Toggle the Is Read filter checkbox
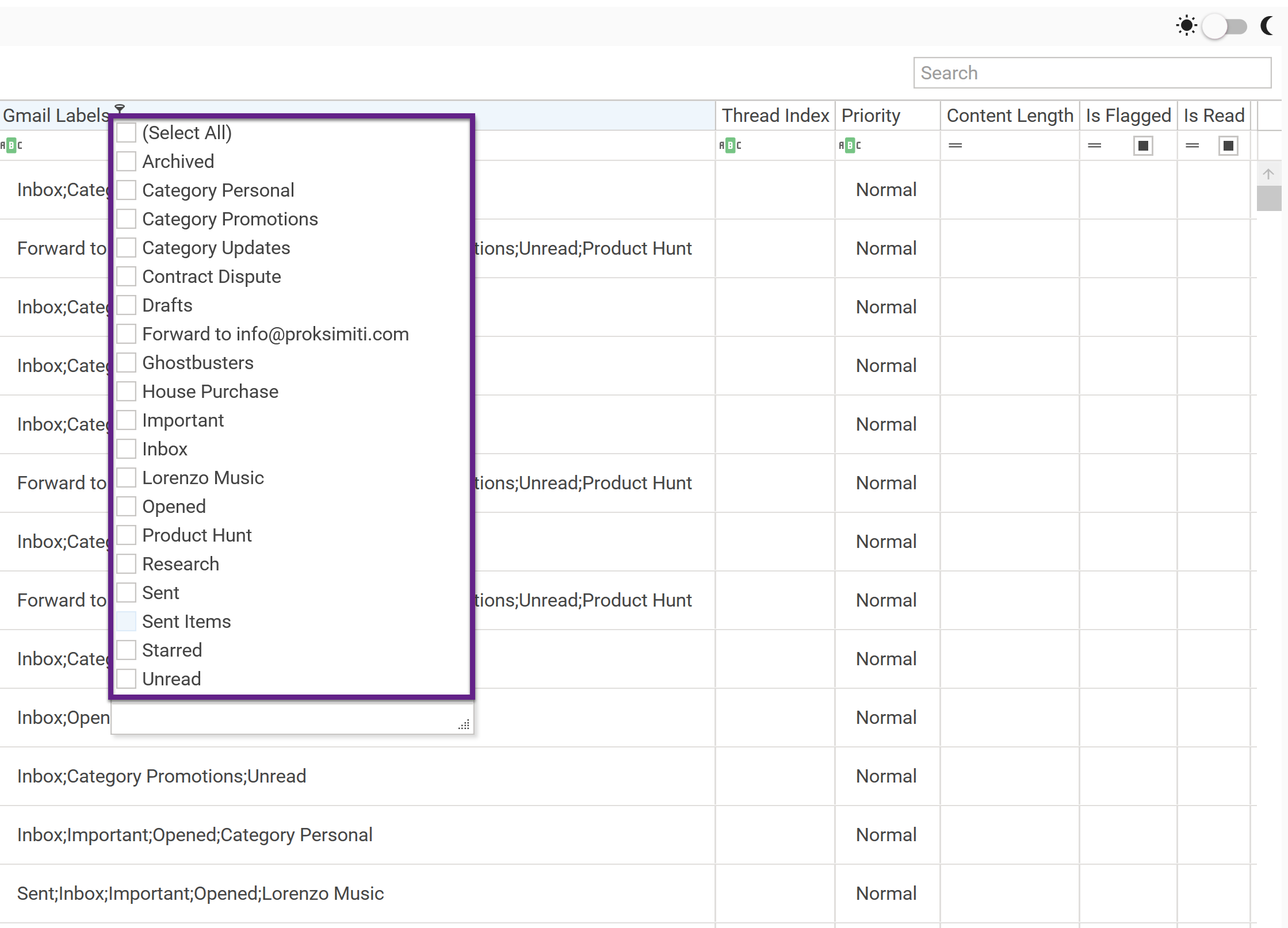 pos(1228,145)
